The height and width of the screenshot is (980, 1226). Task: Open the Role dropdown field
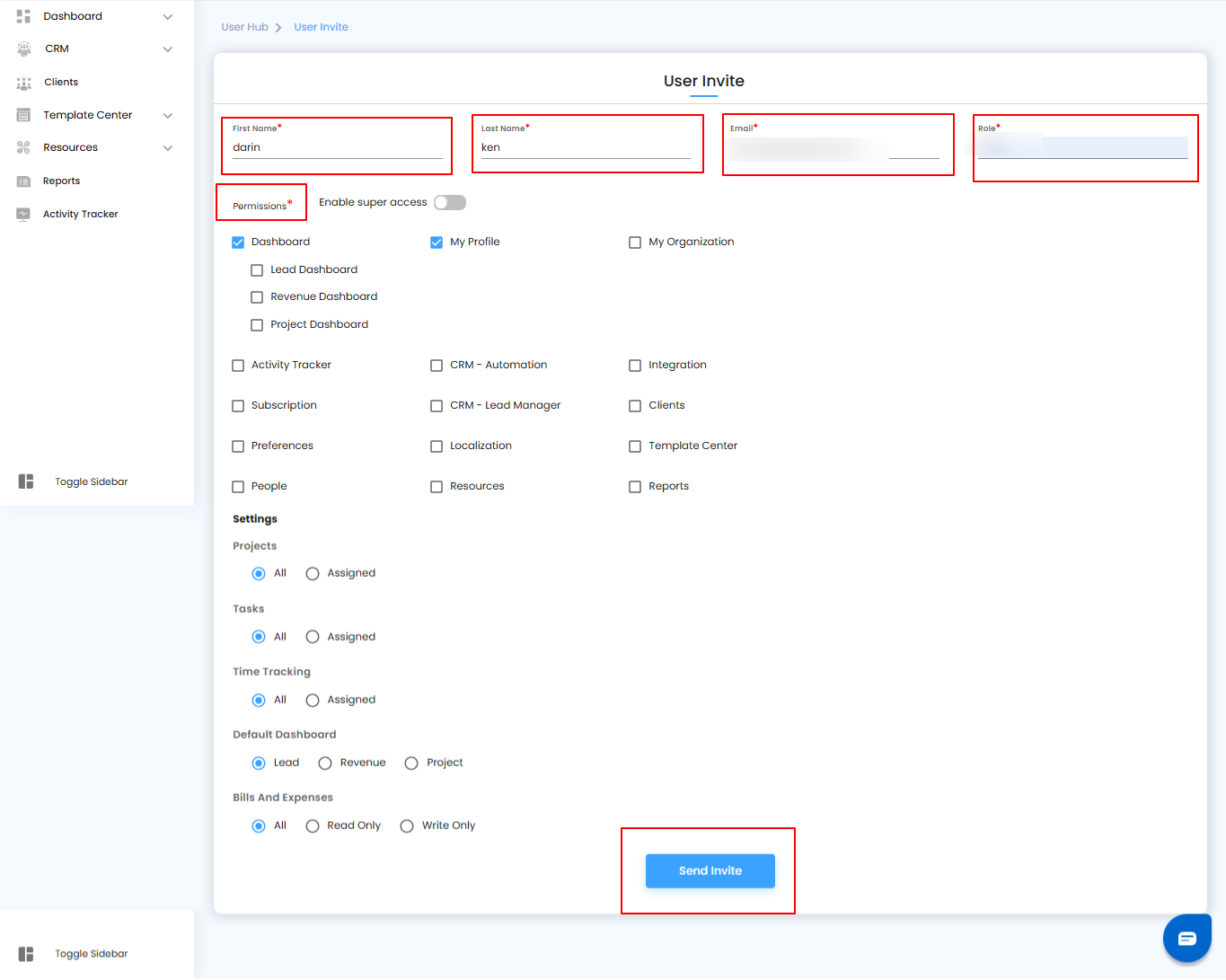[x=1083, y=147]
